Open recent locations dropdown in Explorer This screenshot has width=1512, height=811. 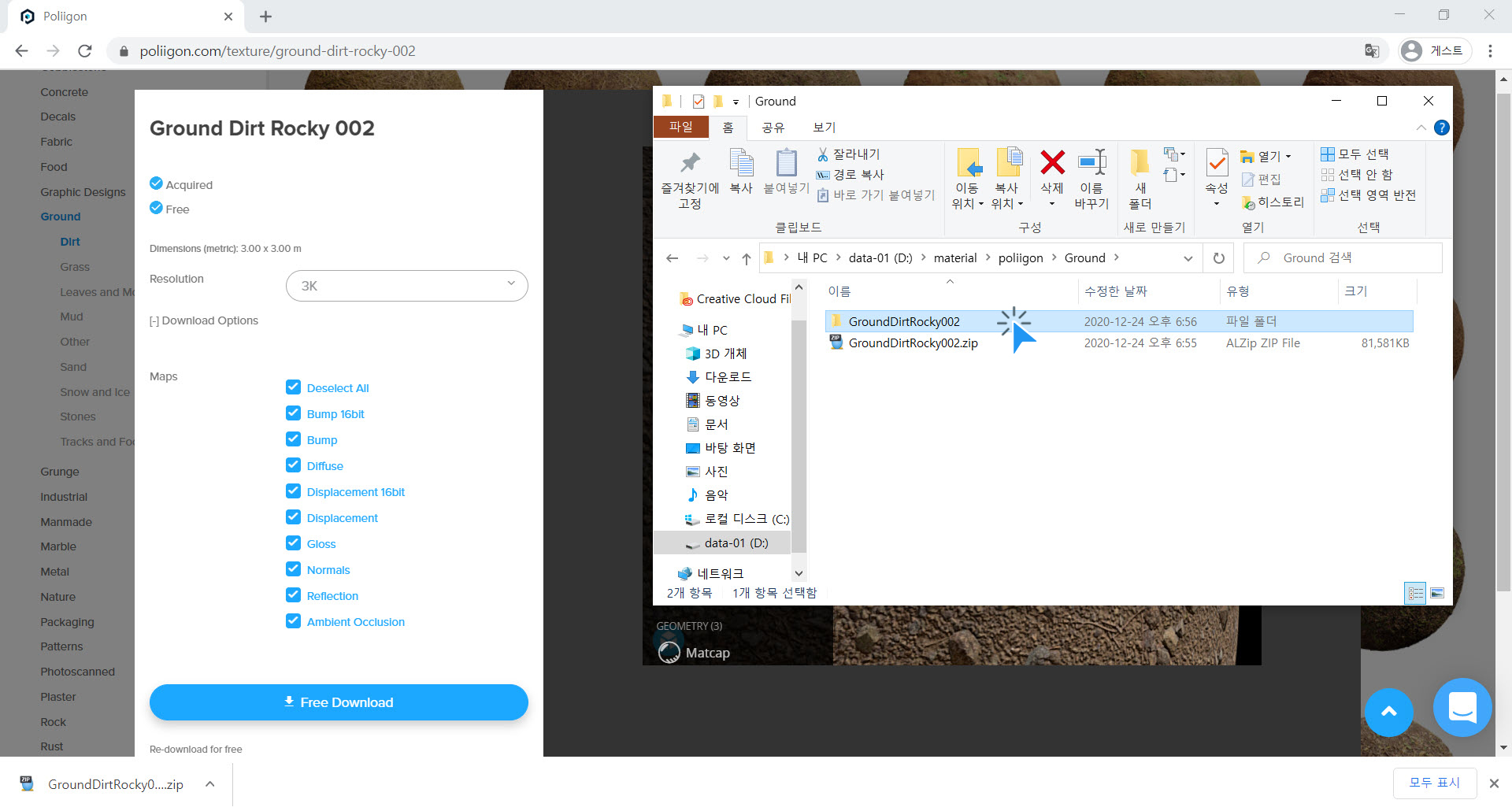click(725, 258)
